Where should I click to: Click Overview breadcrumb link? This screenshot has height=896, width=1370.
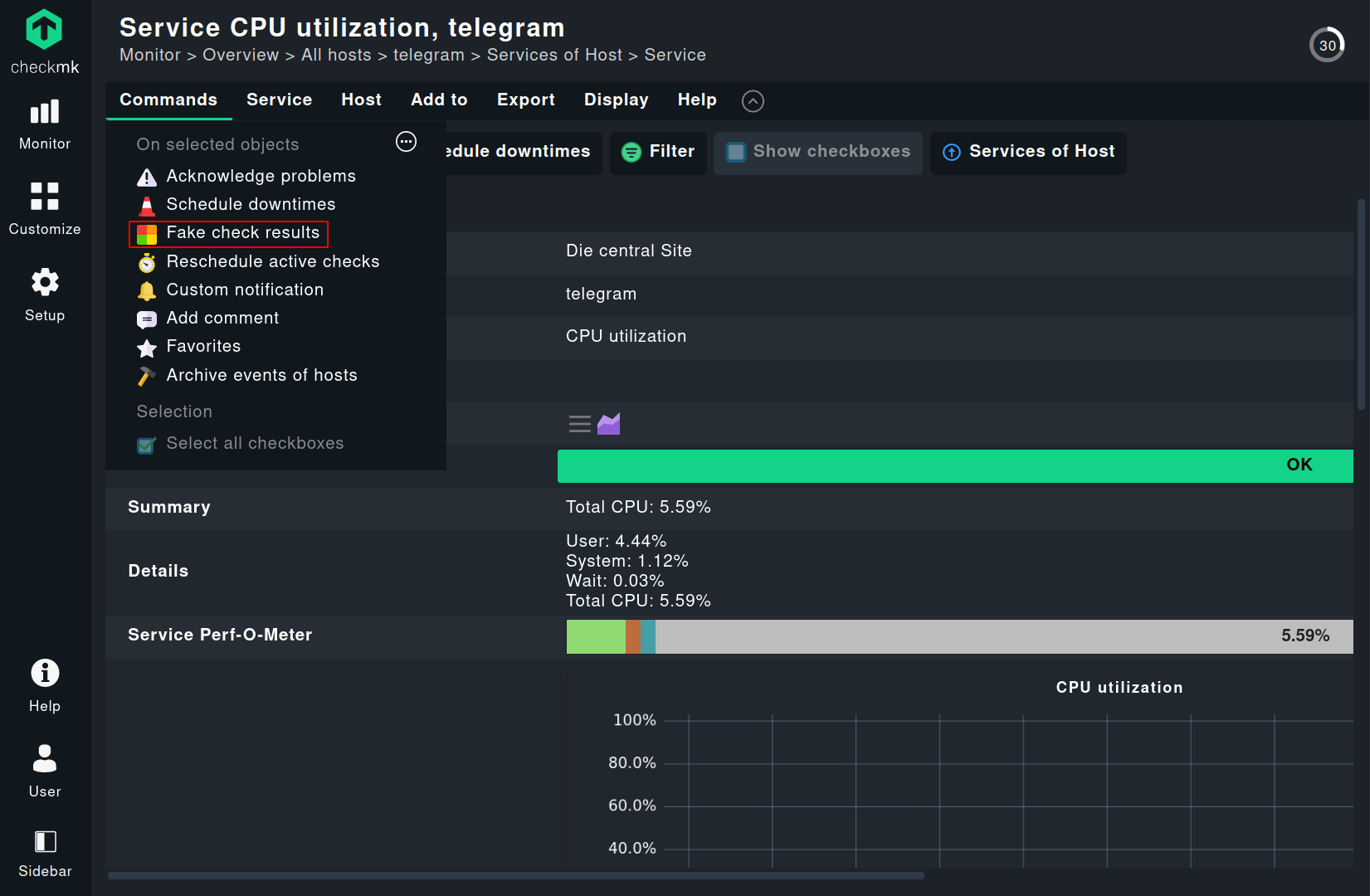241,56
